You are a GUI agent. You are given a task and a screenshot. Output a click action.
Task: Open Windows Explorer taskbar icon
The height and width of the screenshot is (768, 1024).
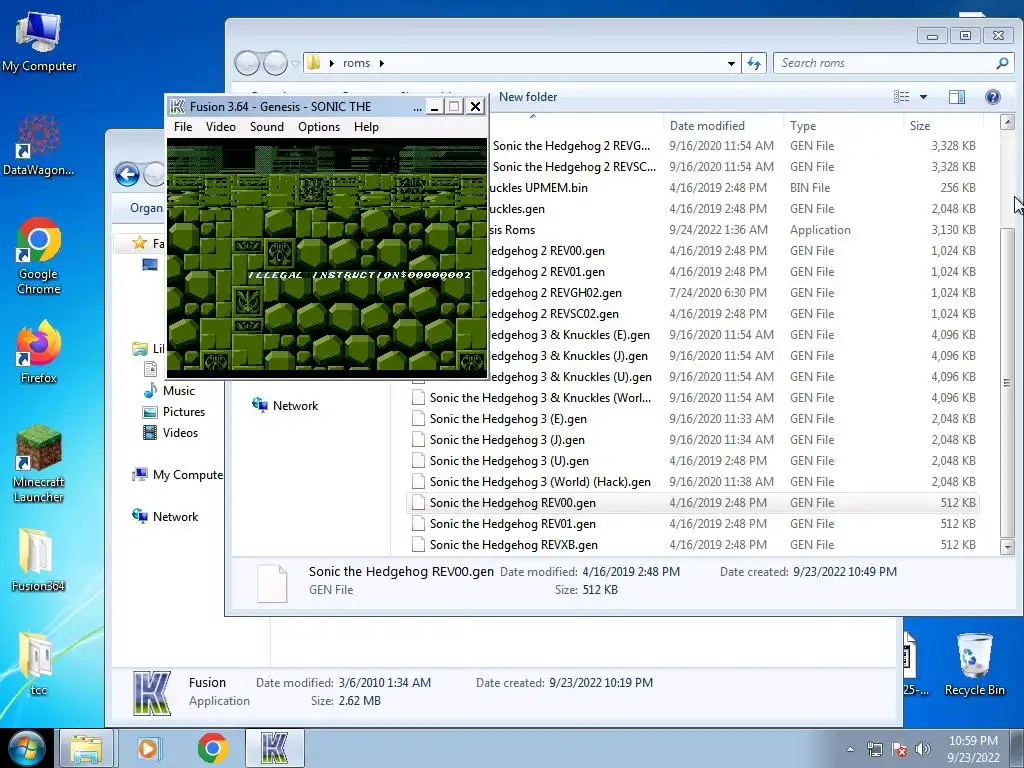pos(86,749)
